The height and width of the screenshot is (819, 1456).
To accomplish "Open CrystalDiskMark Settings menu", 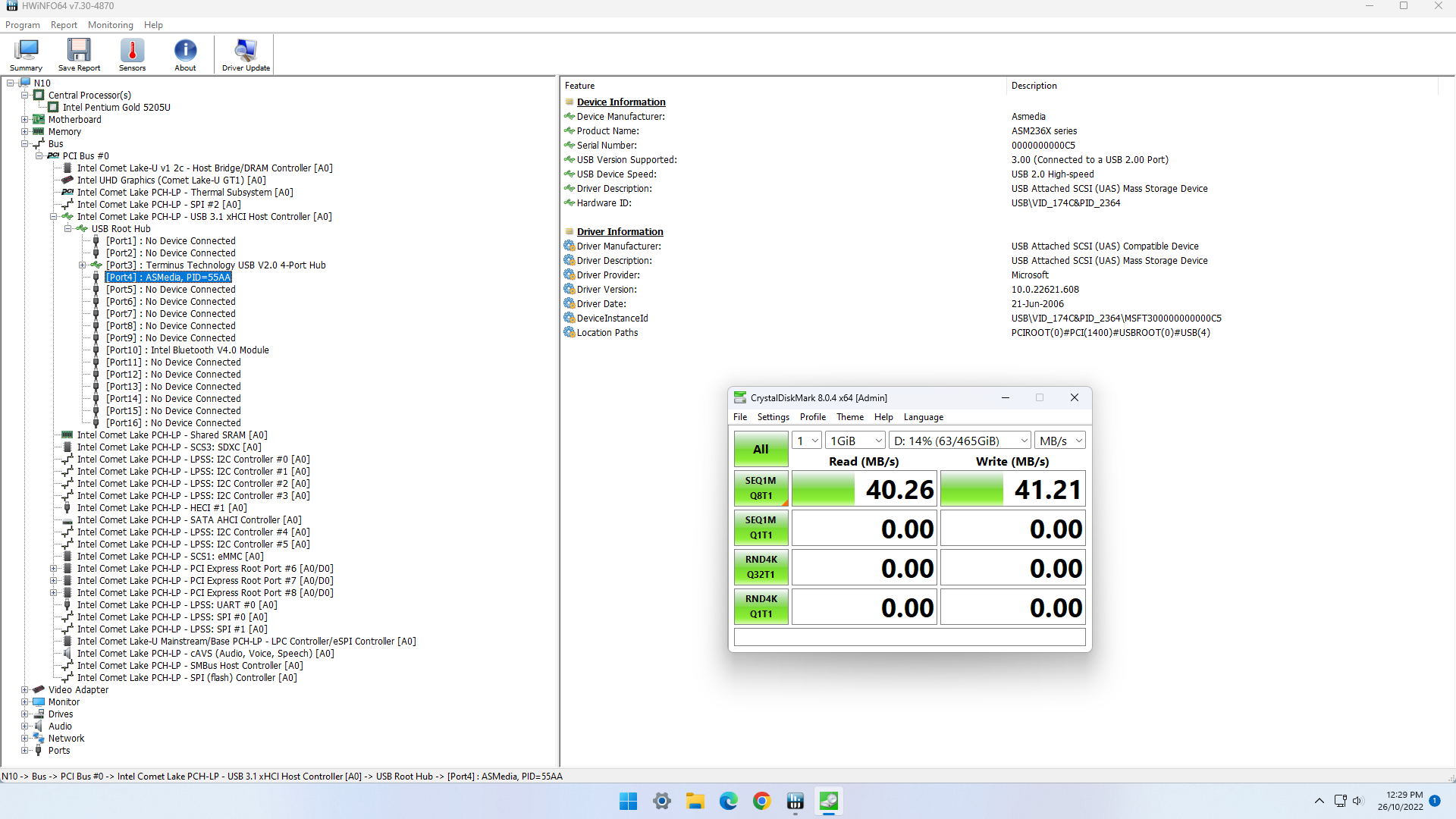I will (773, 417).
